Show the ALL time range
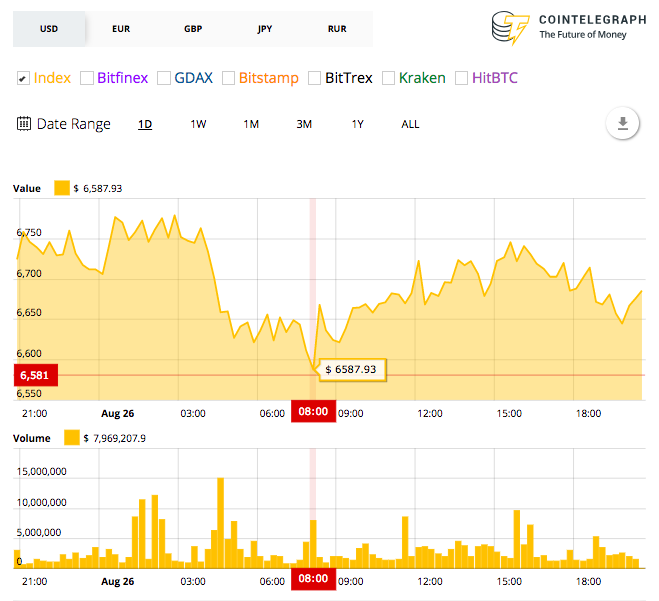 410,124
